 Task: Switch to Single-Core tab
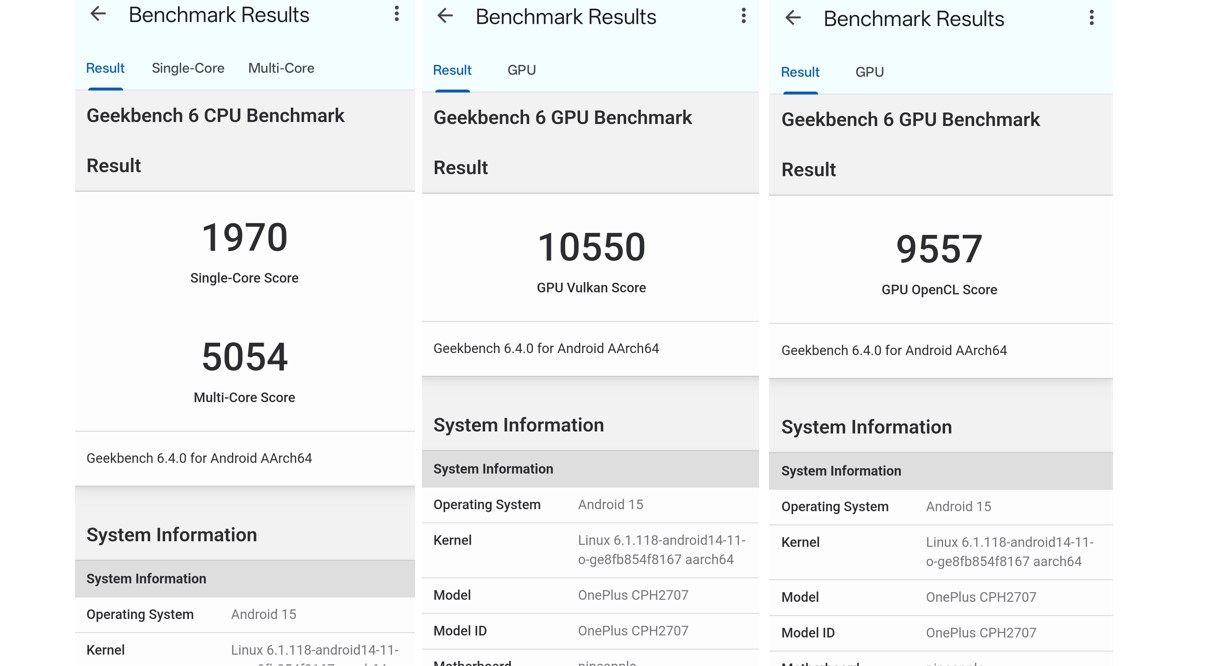[188, 68]
